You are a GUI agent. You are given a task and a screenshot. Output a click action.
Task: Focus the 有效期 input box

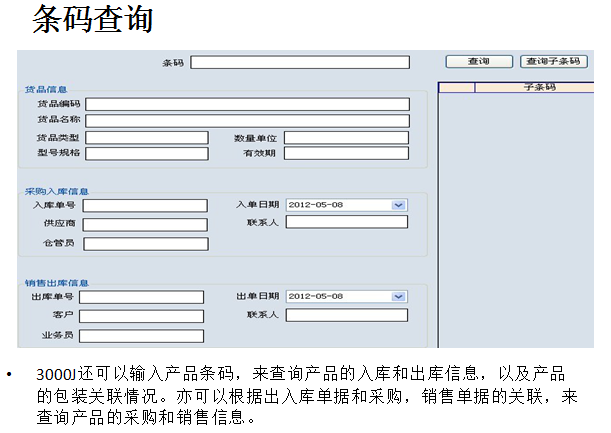pos(346,153)
